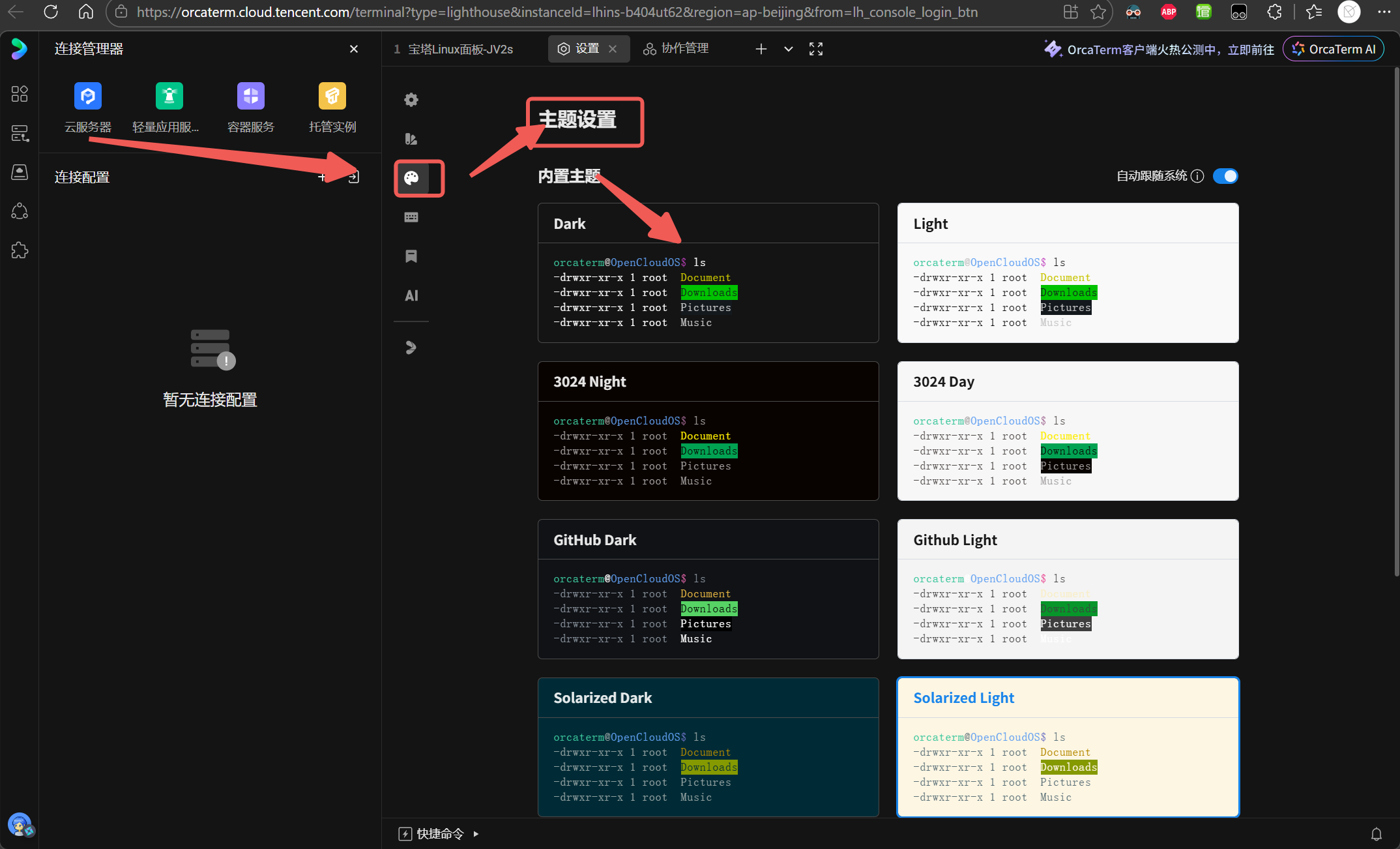Expand the 快捷命令 arrow

coord(476,833)
